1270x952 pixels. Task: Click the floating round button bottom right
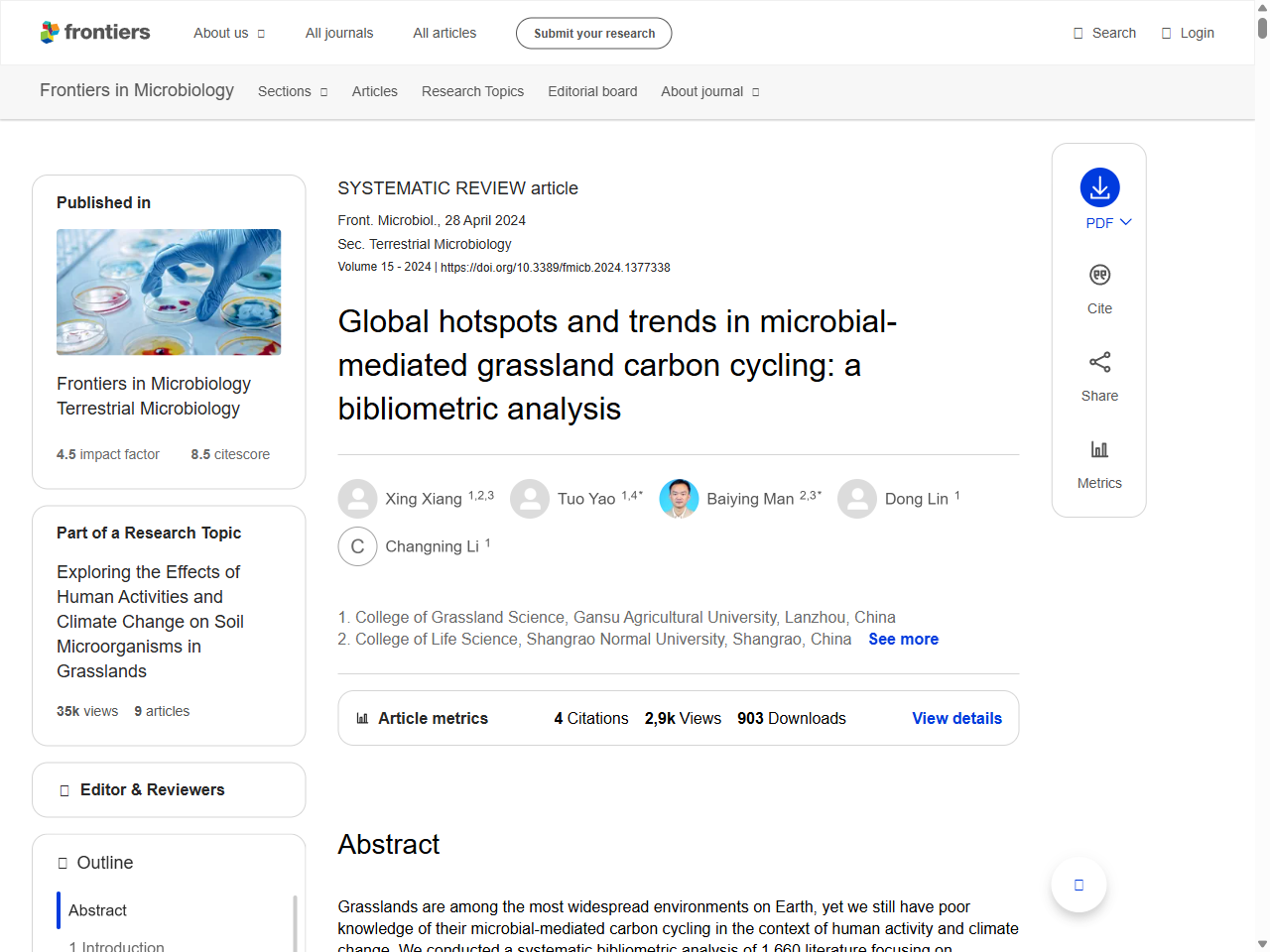pyautogui.click(x=1079, y=885)
